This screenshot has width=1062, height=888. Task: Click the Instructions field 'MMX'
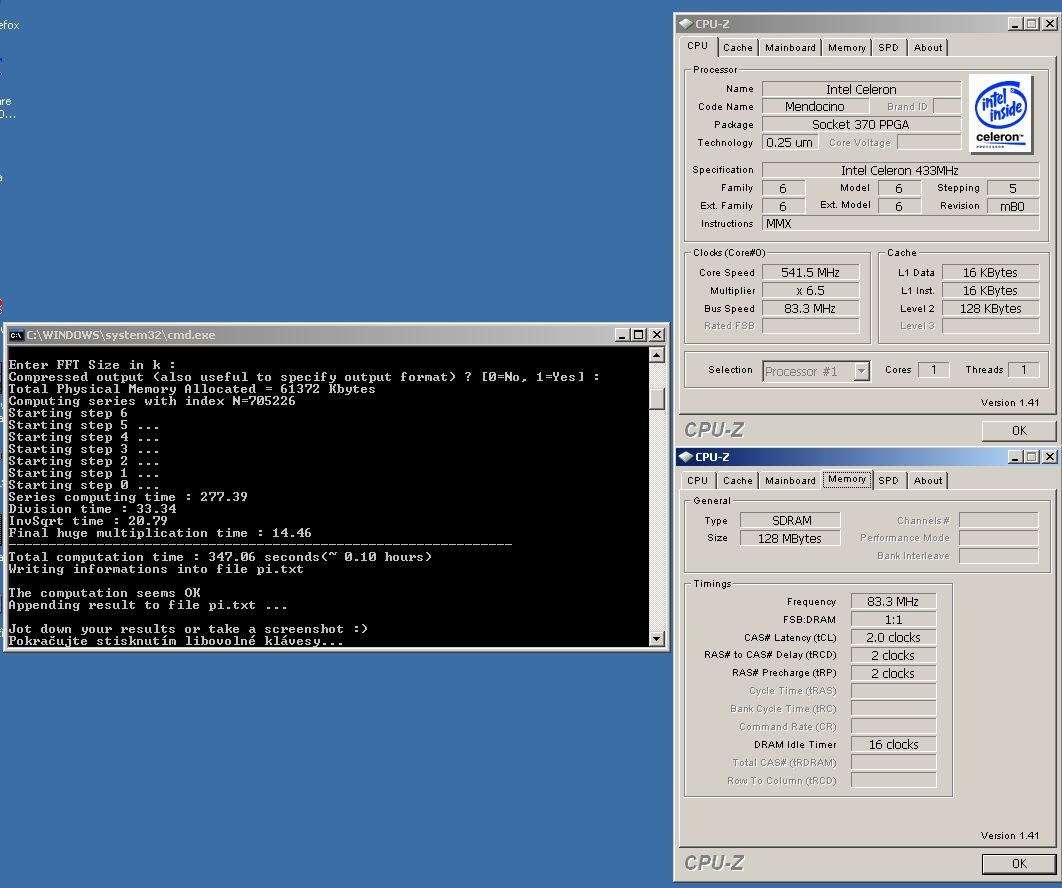(900, 224)
